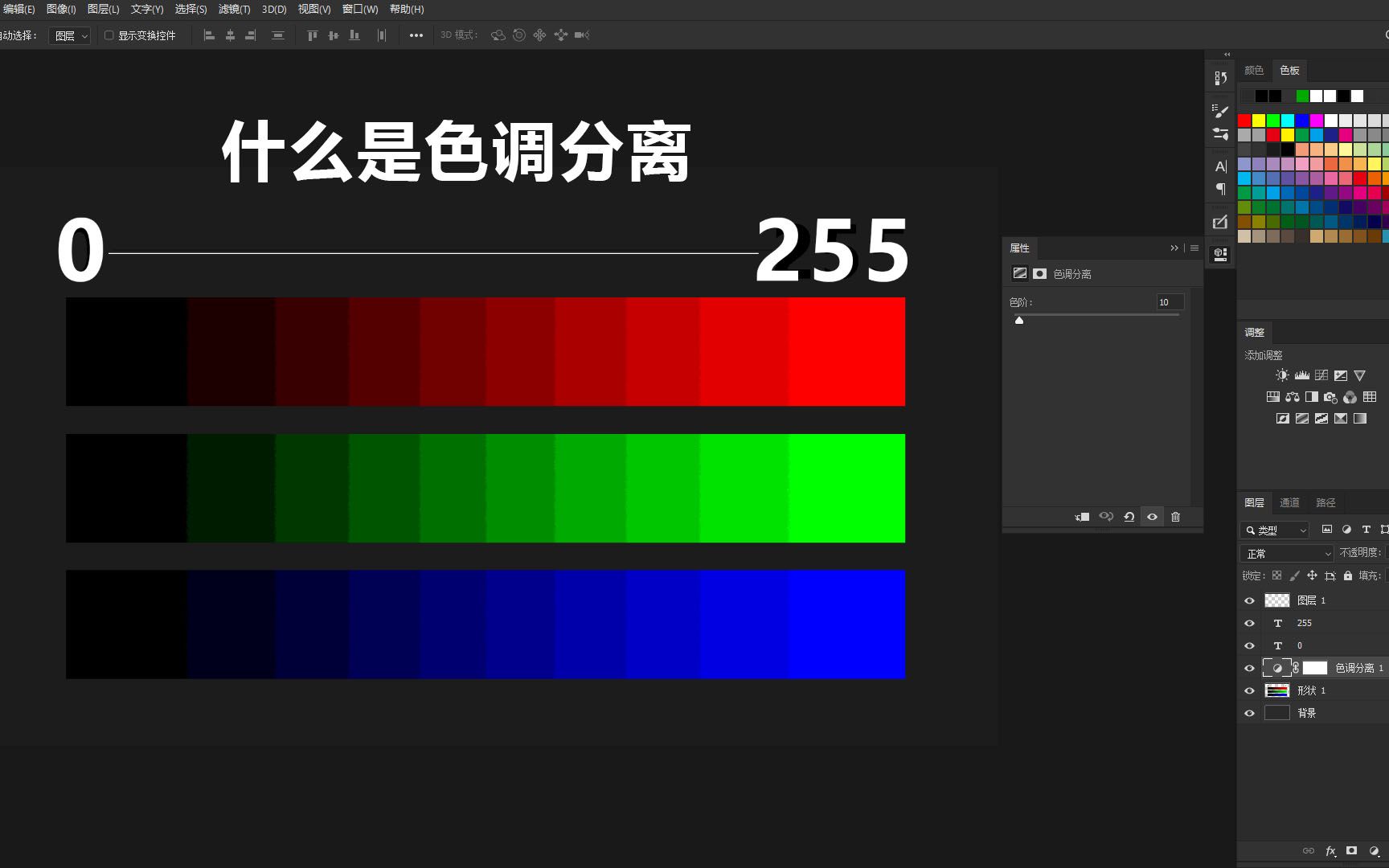The height and width of the screenshot is (868, 1389).
Task: Select the 形状 1 layer thumbnail
Action: coord(1277,690)
